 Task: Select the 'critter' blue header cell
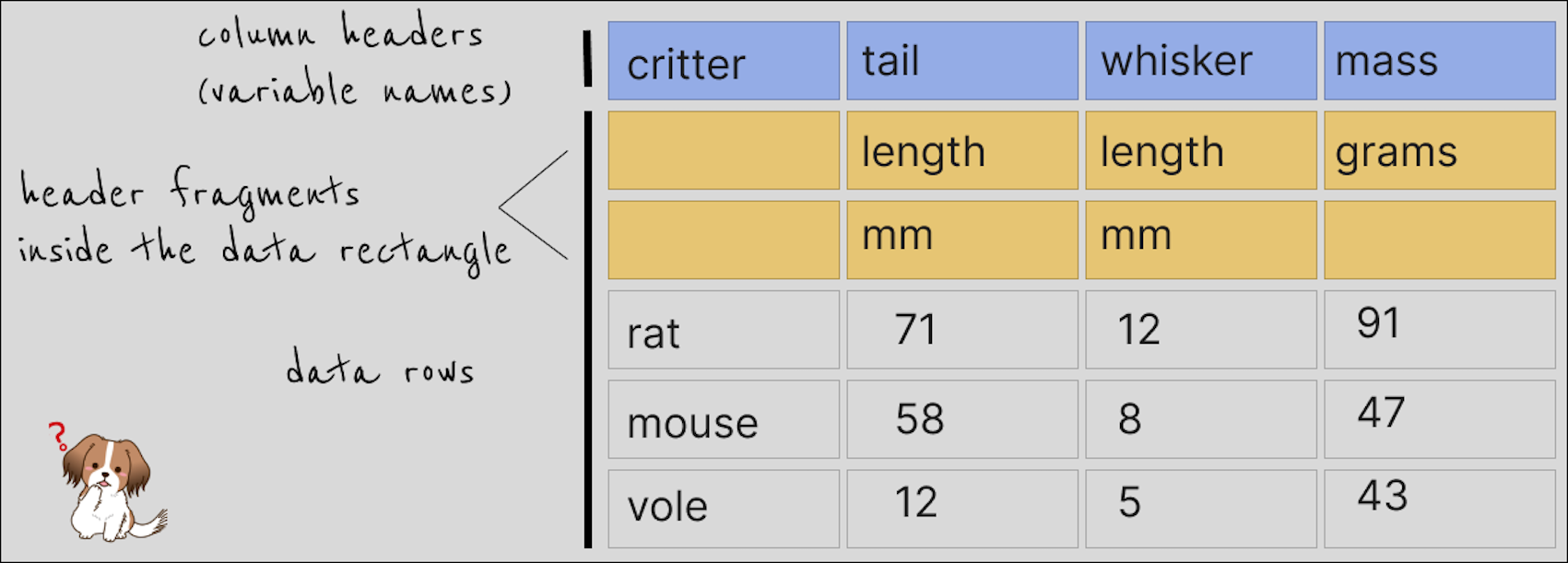(724, 61)
